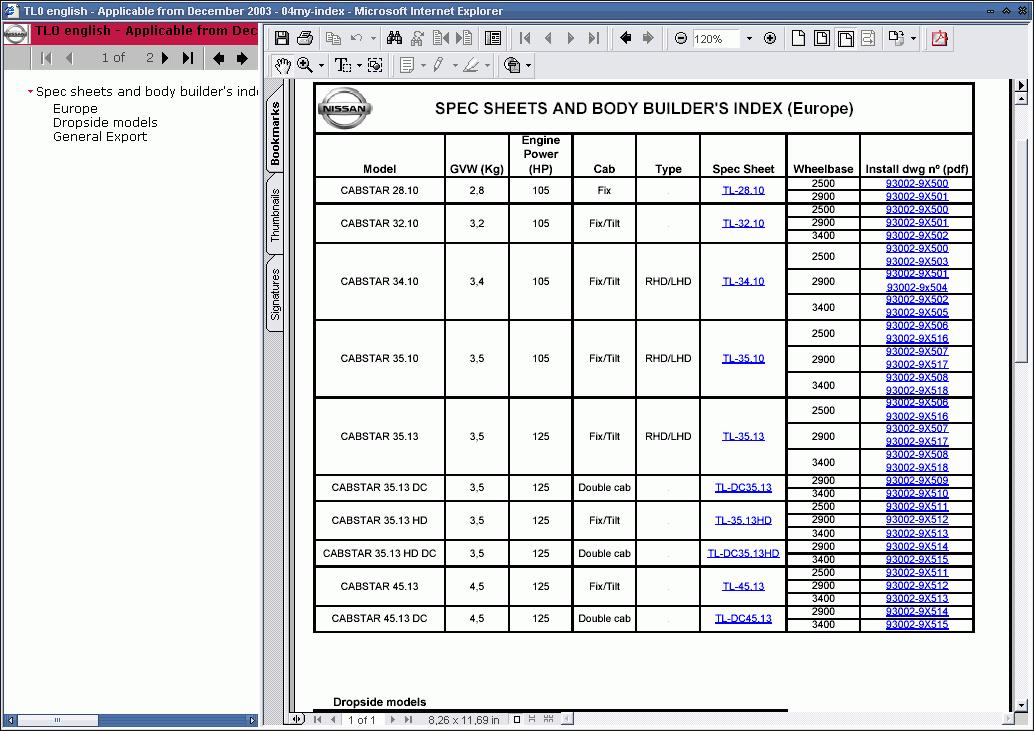Click left panel forward arrow
Image resolution: width=1034 pixels, height=731 pixels.
242,58
